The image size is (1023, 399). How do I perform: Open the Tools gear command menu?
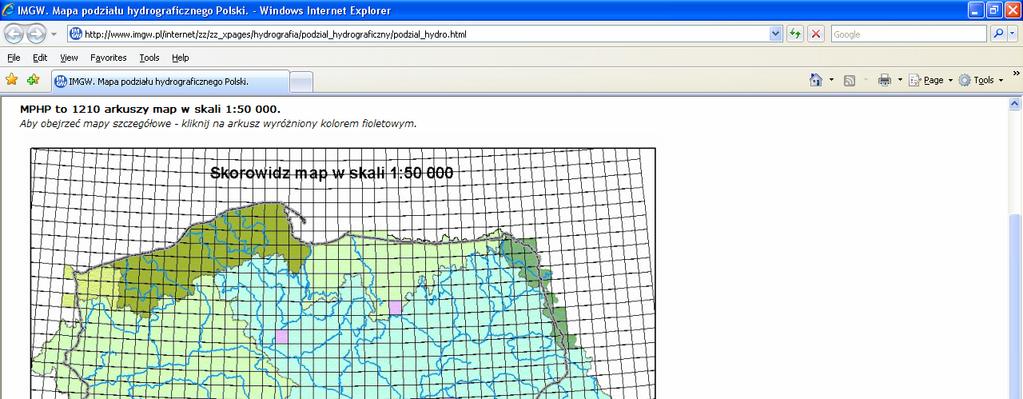981,80
